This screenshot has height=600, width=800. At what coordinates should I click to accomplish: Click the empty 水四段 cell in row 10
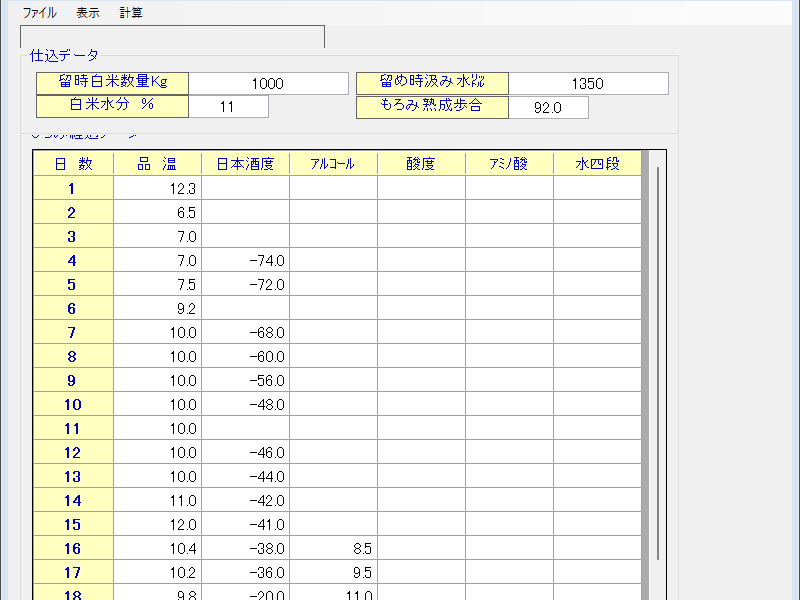click(x=597, y=404)
